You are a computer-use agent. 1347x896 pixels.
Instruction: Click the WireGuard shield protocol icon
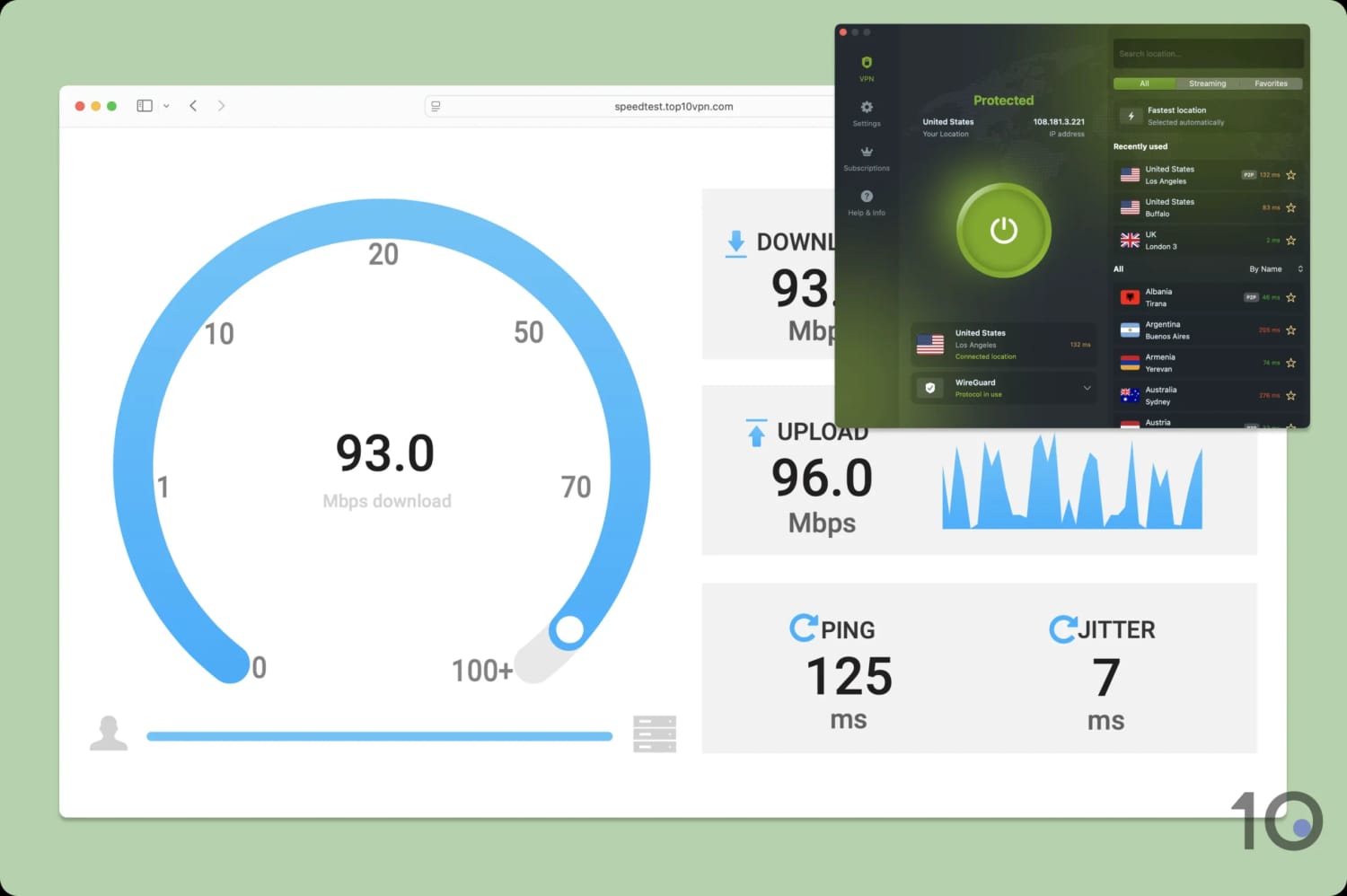(929, 388)
